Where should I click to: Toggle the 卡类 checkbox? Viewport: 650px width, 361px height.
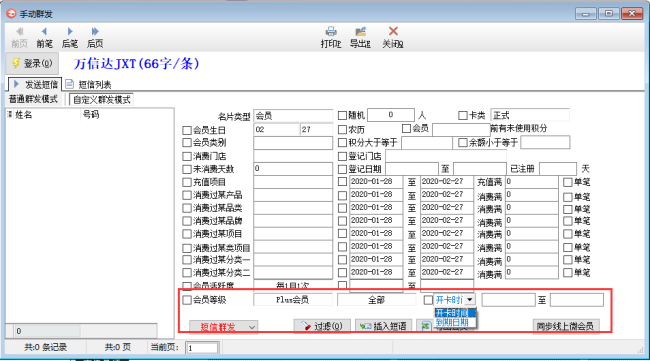coord(463,115)
